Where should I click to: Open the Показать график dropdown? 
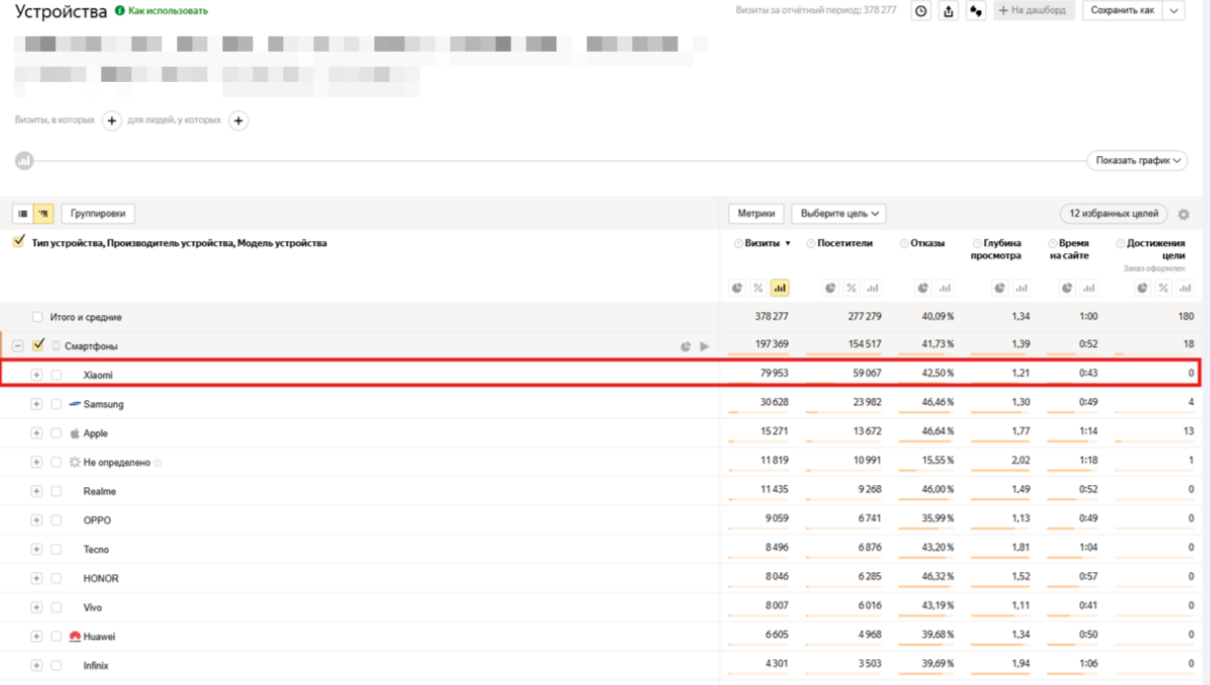pos(1137,160)
